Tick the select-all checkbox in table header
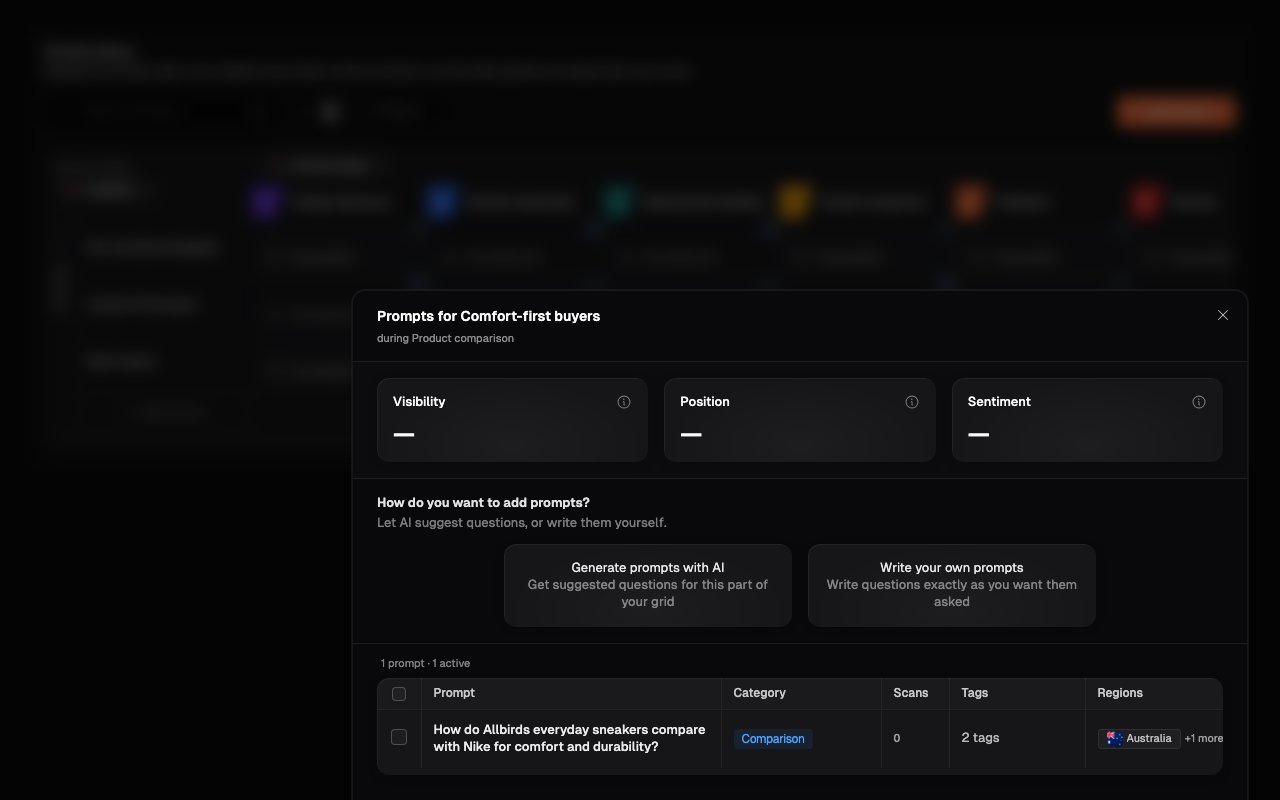The image size is (1280, 800). pos(399,693)
